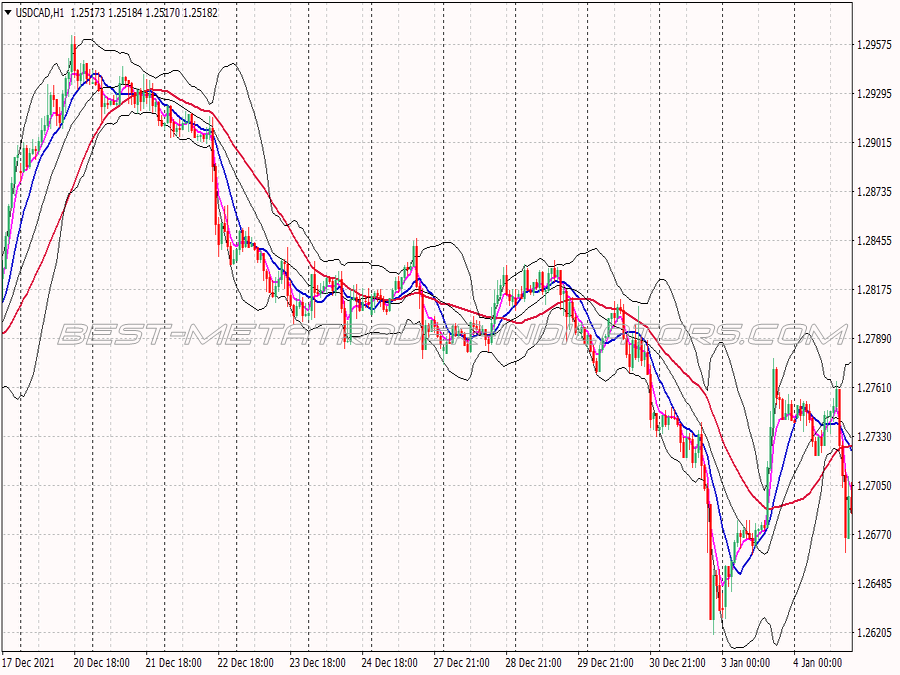Viewport: 900px width, 675px height.
Task: Click the 4 Jan 00:00 time label
Action: click(818, 663)
